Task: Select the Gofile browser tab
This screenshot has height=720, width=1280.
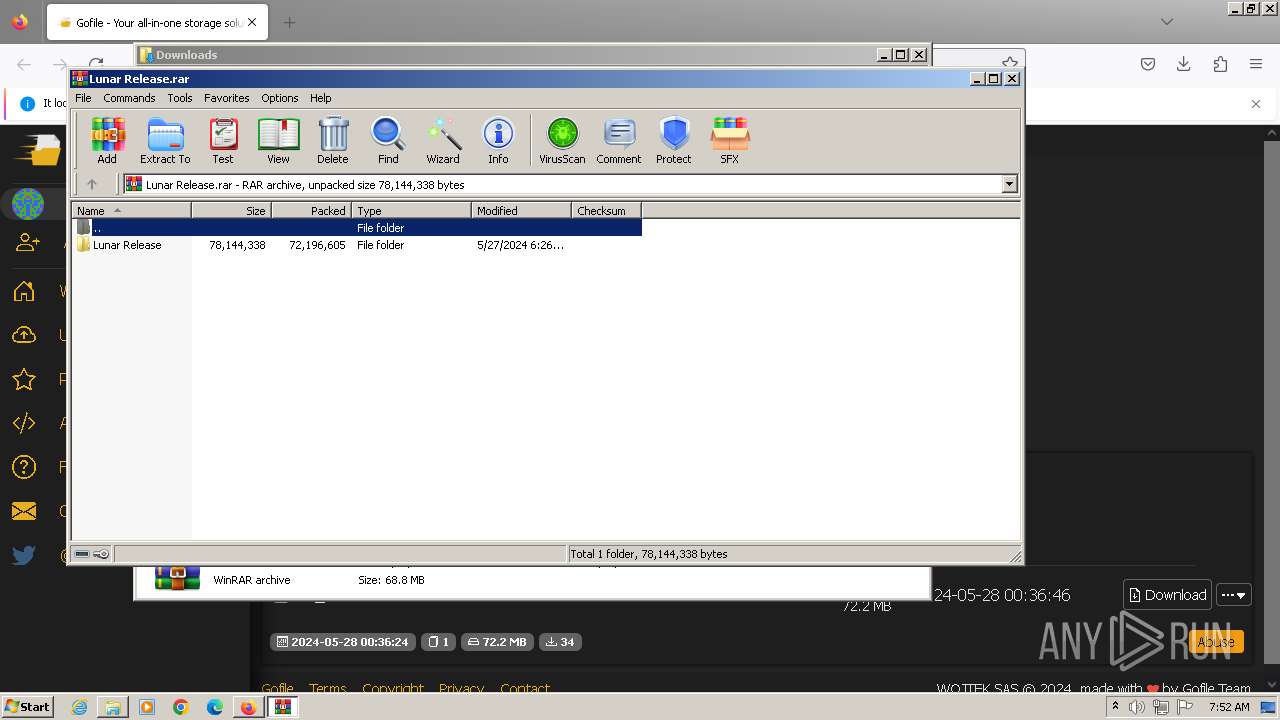Action: (x=156, y=22)
